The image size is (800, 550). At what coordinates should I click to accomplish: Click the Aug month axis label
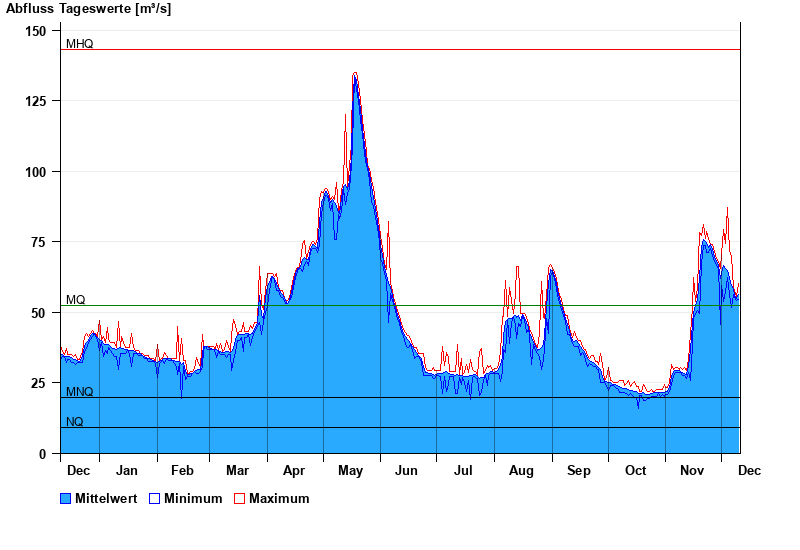521,470
